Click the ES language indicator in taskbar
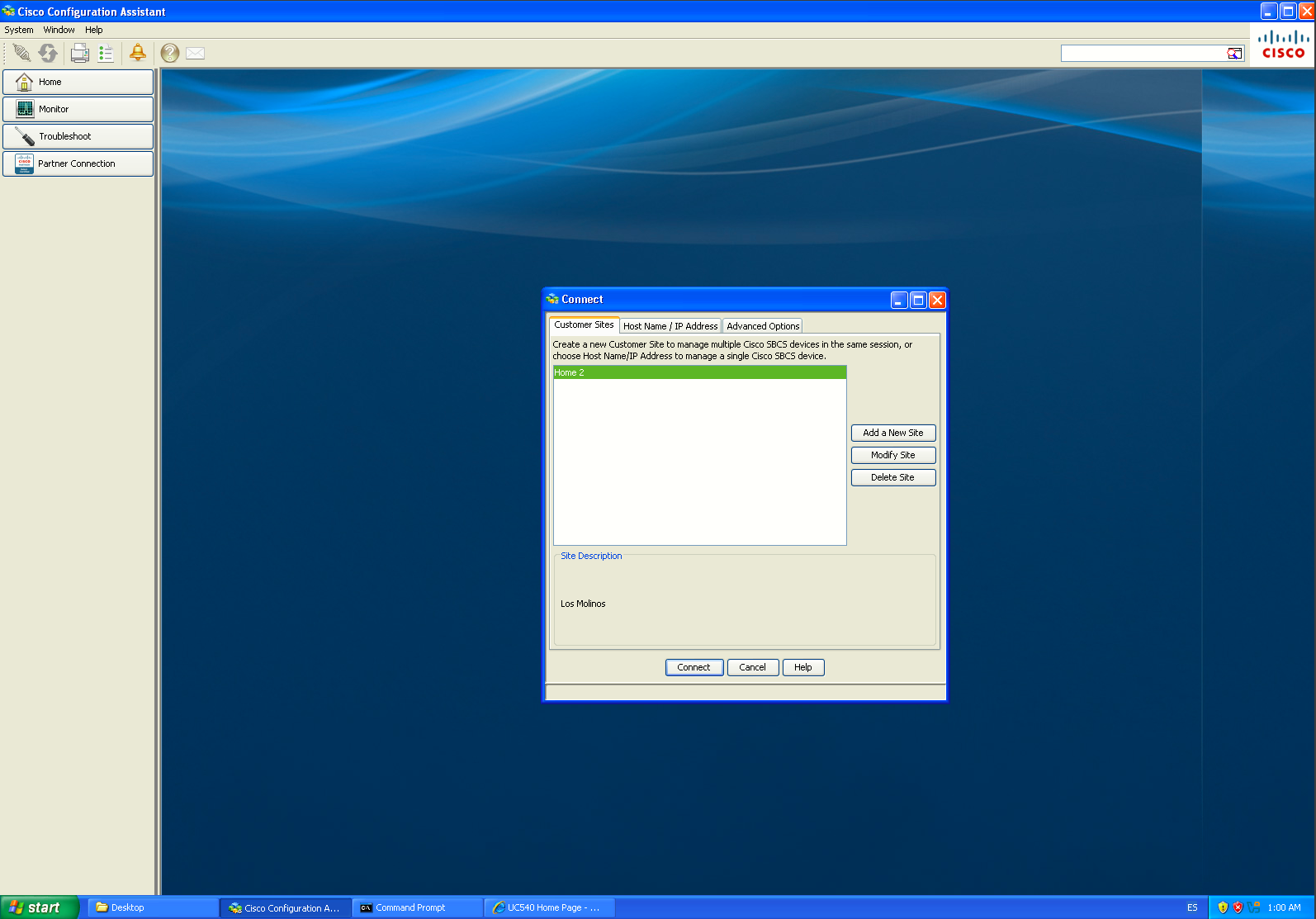 (1192, 907)
